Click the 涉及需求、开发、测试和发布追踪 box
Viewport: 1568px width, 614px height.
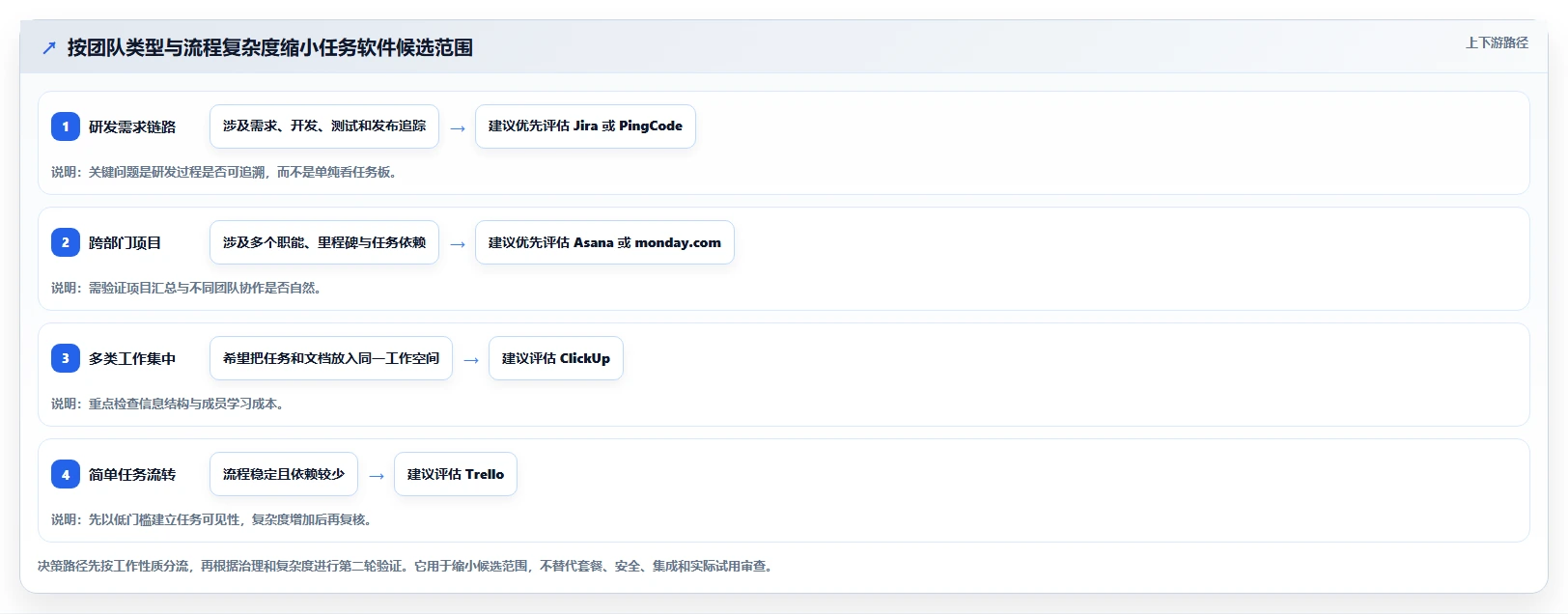click(324, 126)
